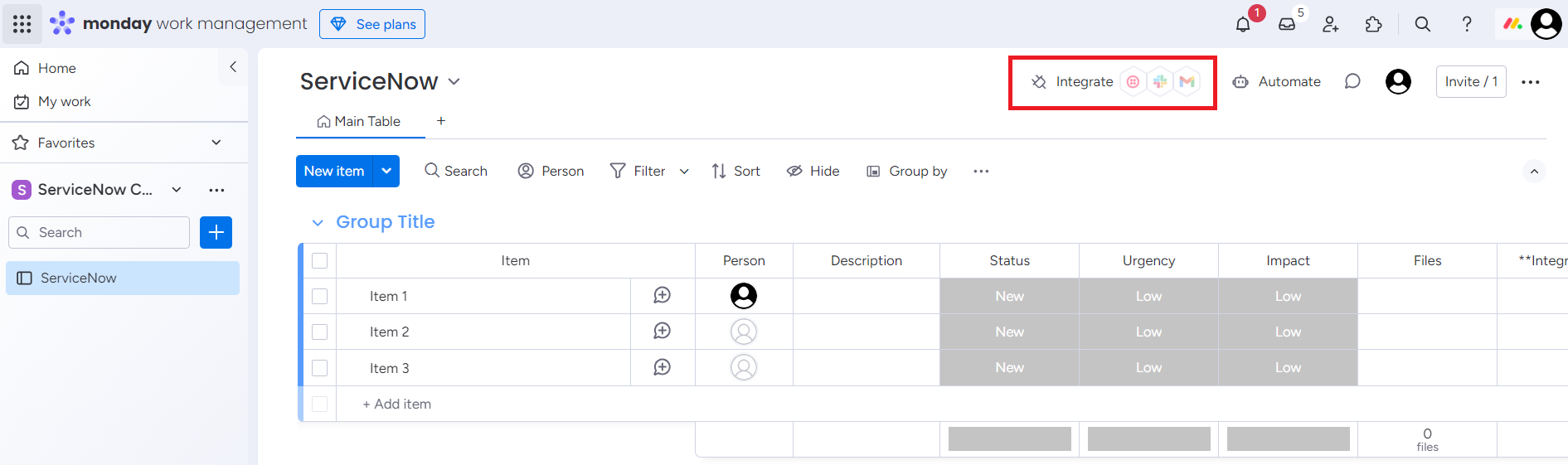Collapse the board header chevron
This screenshot has height=465, width=1568.
pyautogui.click(x=1534, y=172)
